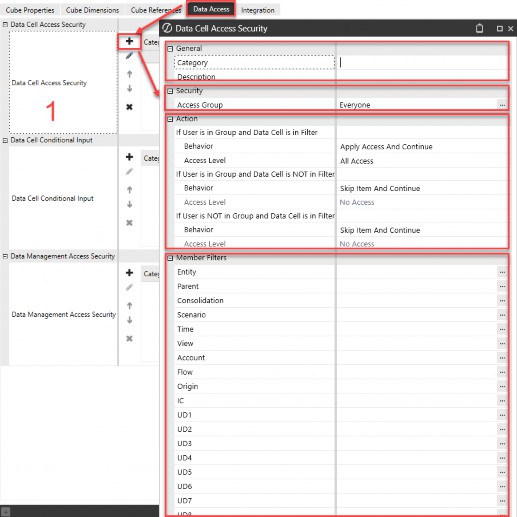Open the Access Group ellipsis picker

(x=502, y=105)
